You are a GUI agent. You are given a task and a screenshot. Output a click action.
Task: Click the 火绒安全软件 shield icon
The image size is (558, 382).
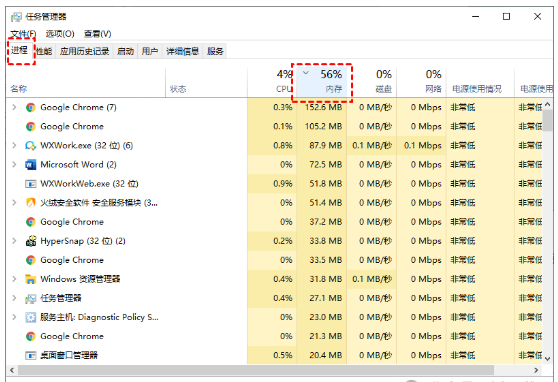pos(31,203)
